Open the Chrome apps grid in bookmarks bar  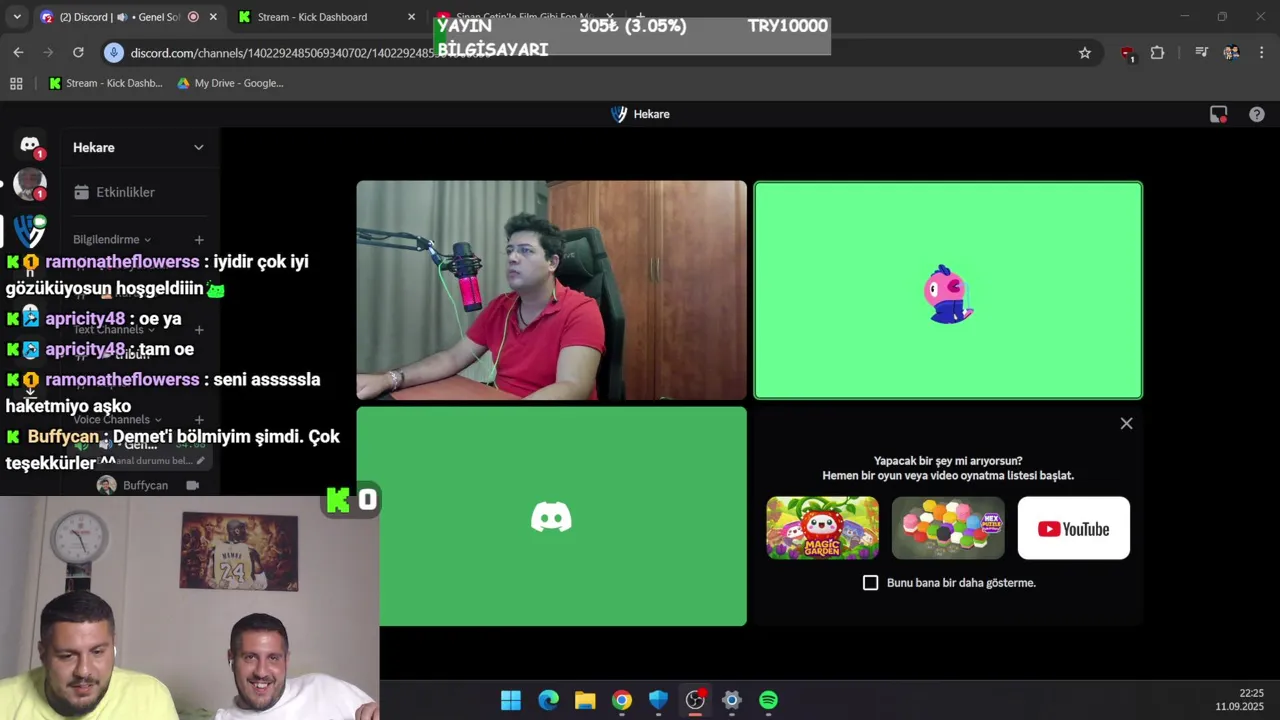click(16, 83)
